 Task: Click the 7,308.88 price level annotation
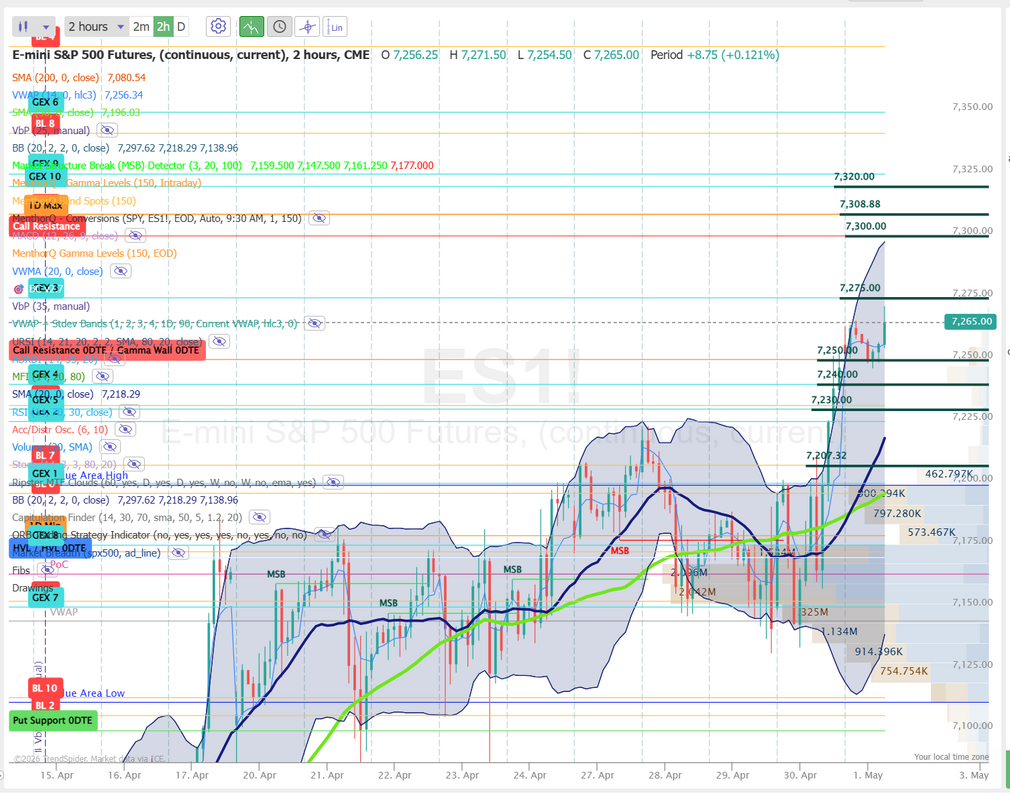[x=860, y=204]
